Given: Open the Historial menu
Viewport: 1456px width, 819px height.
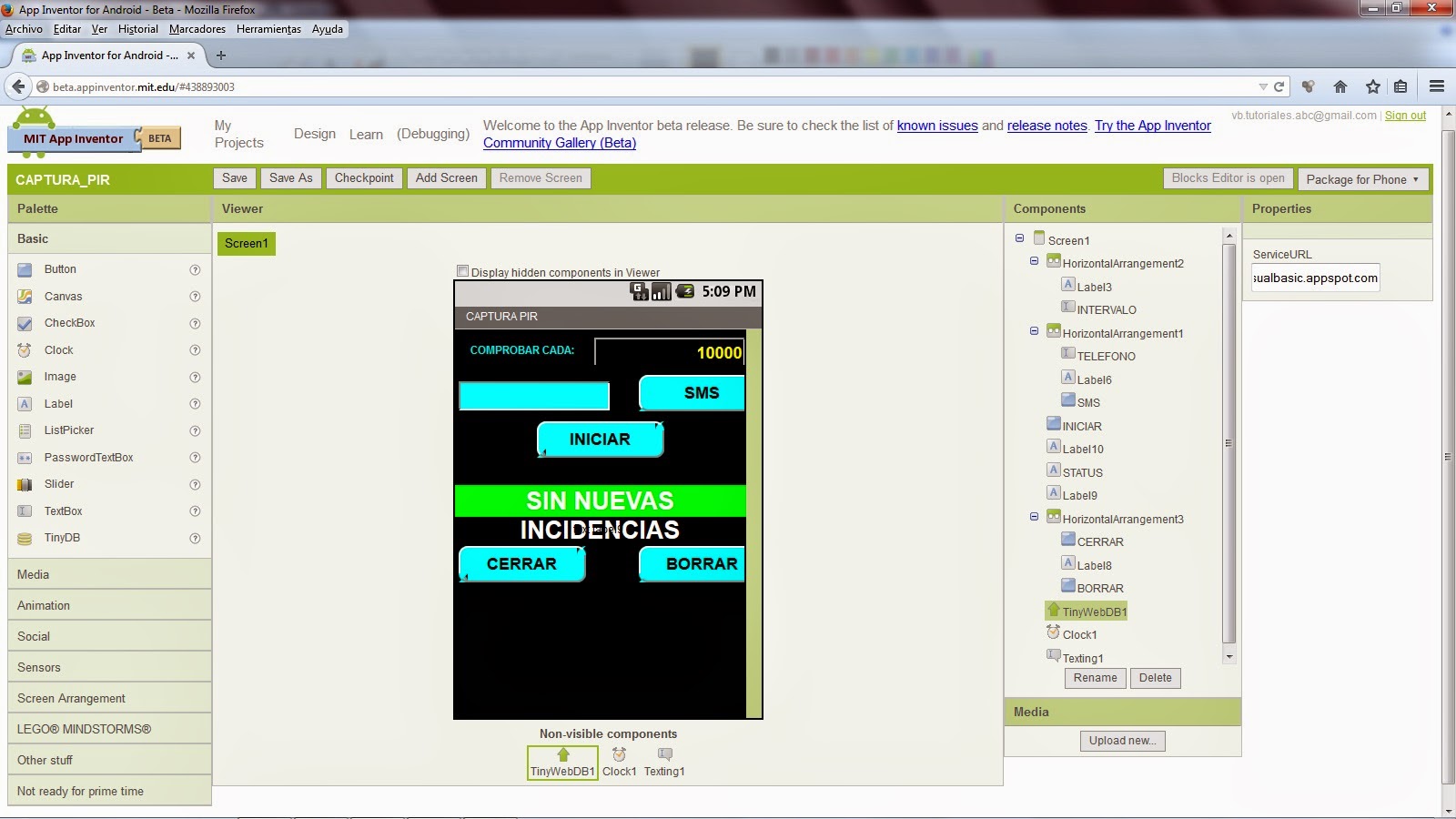Looking at the screenshot, I should 138,29.
